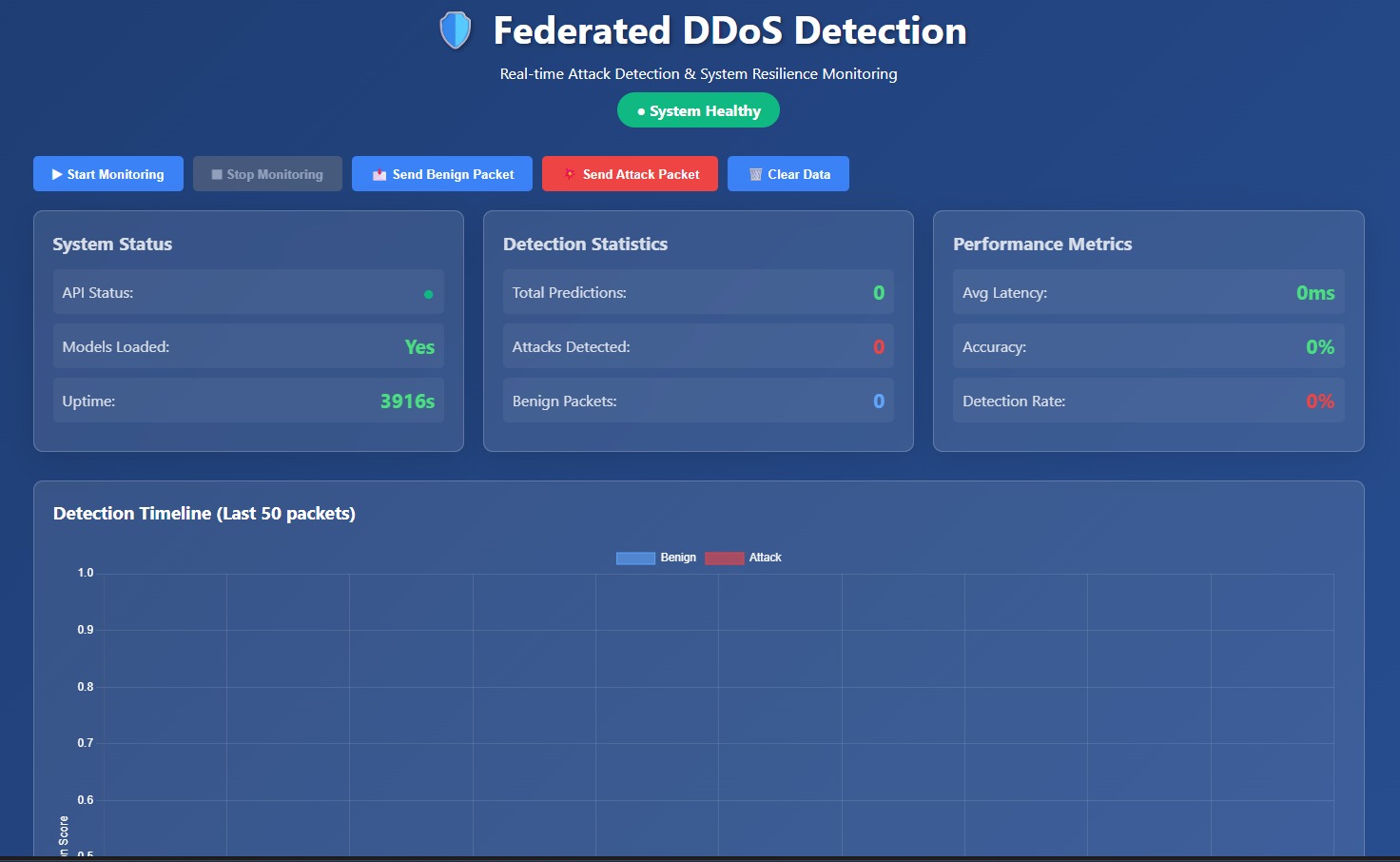
Task: Click the Avg Latency metric row
Action: pos(1148,292)
